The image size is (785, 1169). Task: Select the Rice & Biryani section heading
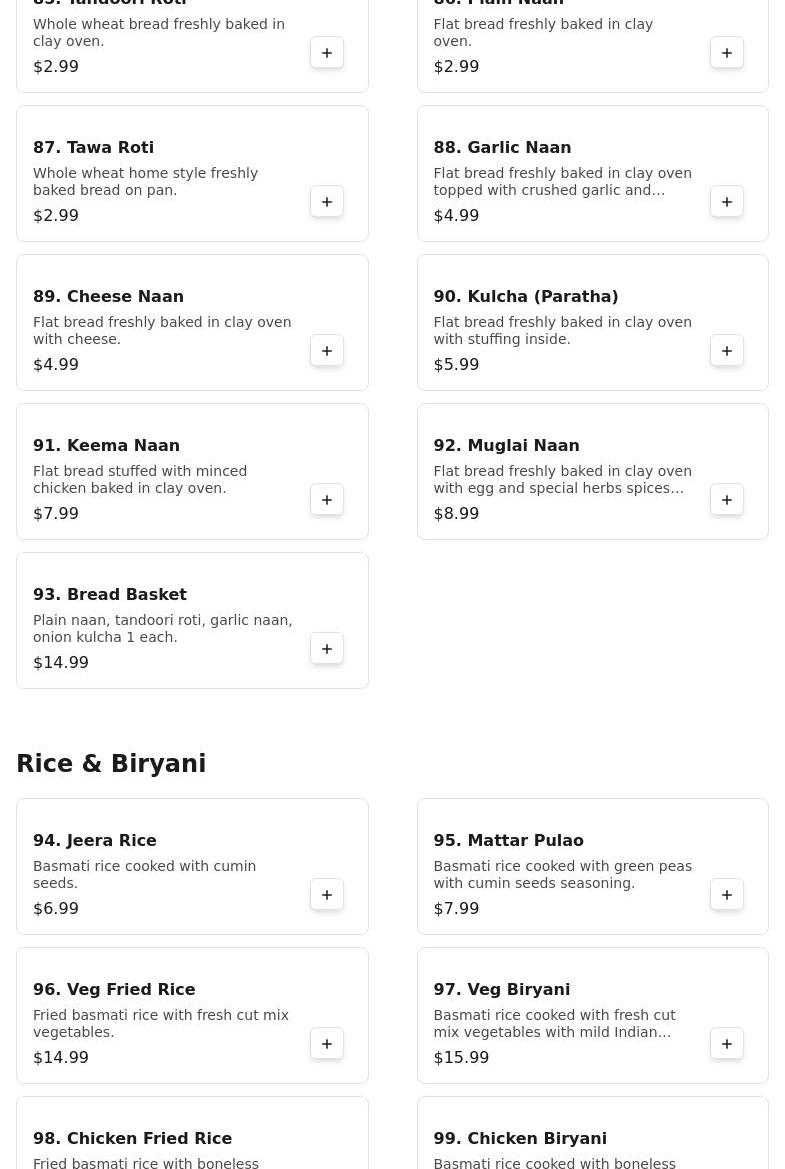point(111,764)
